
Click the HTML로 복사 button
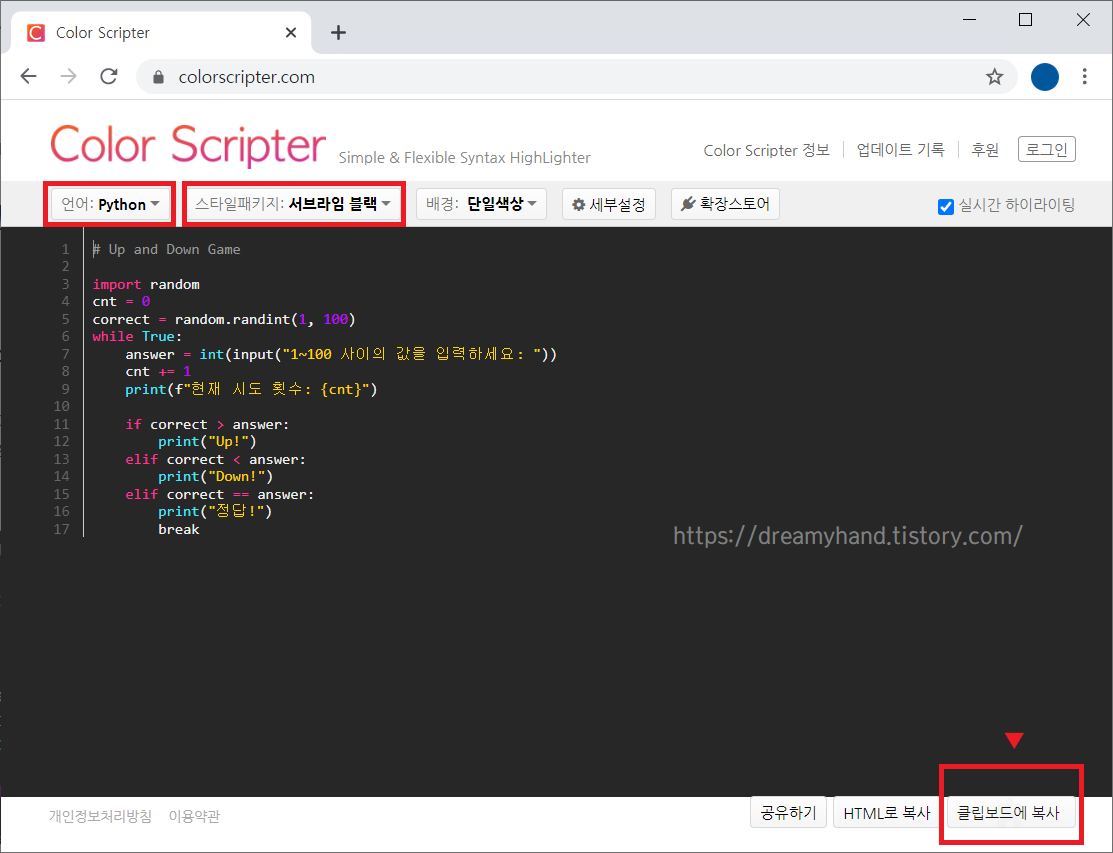887,813
